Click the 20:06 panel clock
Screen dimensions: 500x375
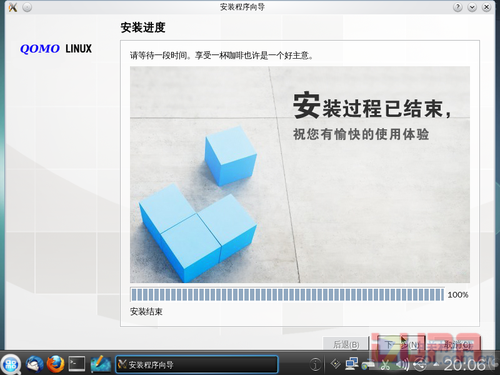click(x=465, y=365)
